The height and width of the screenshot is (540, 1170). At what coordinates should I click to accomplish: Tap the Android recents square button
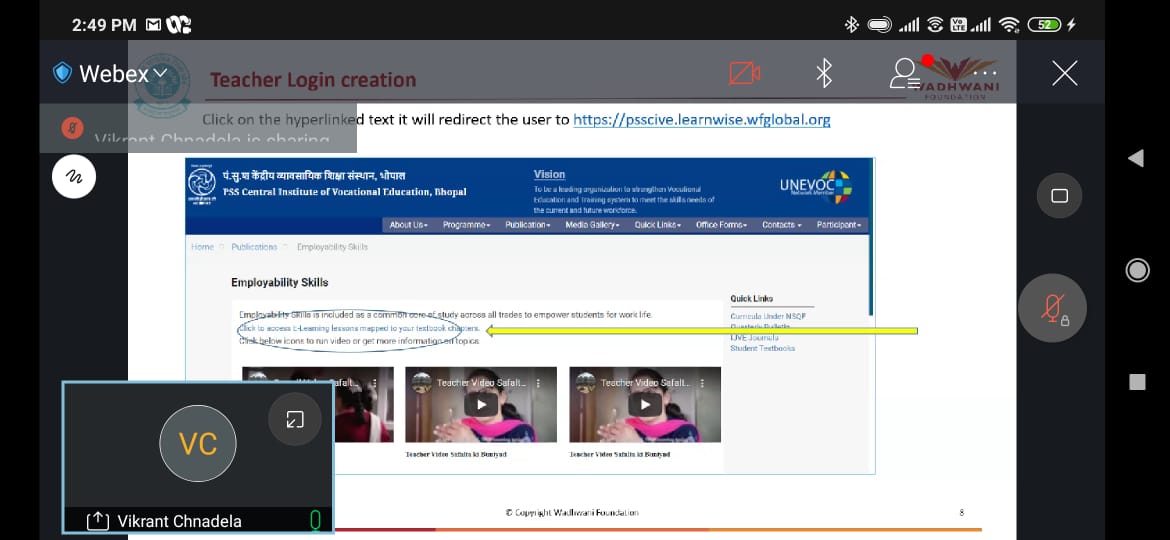(x=1137, y=382)
